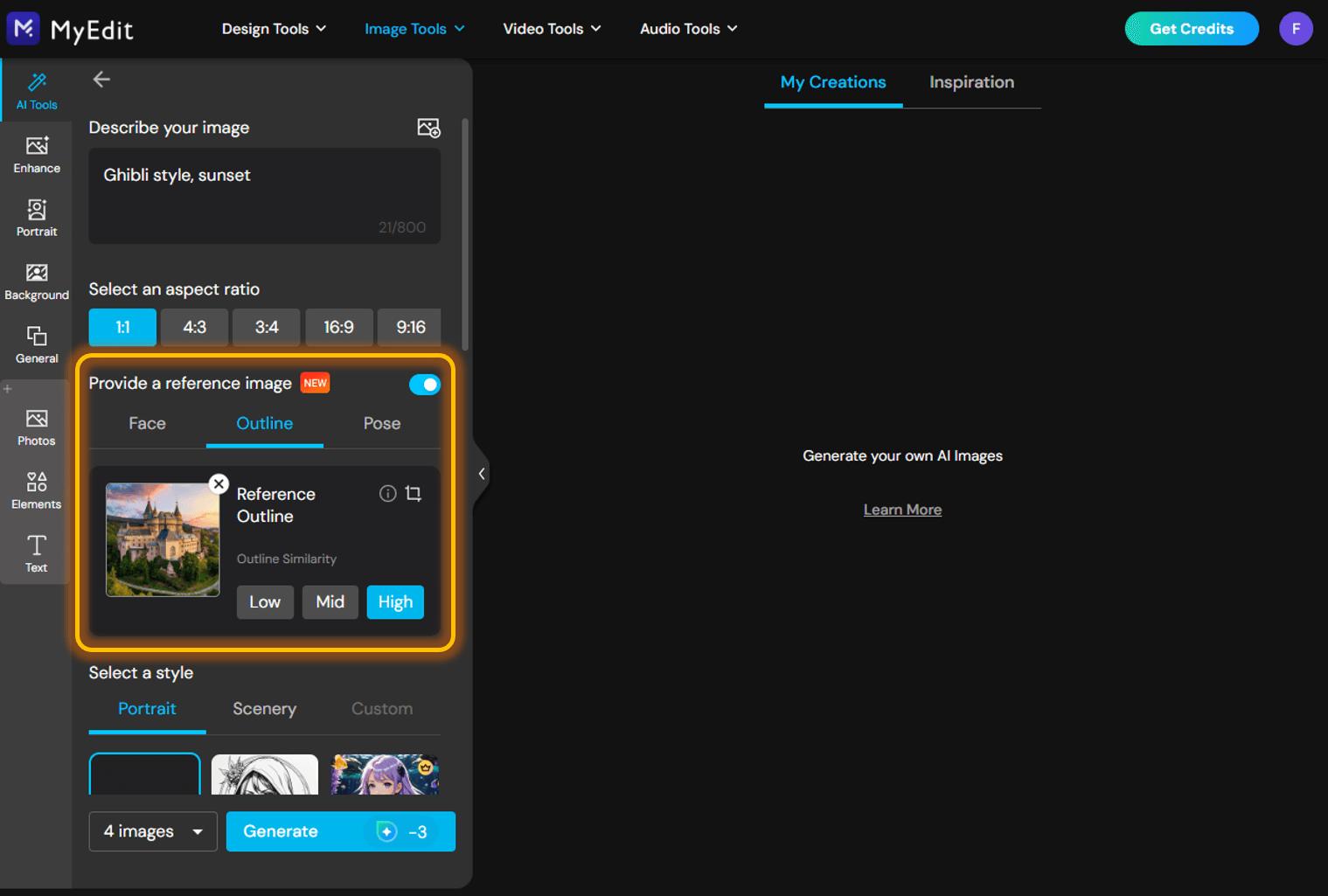Go back with the left arrow

coord(101,80)
